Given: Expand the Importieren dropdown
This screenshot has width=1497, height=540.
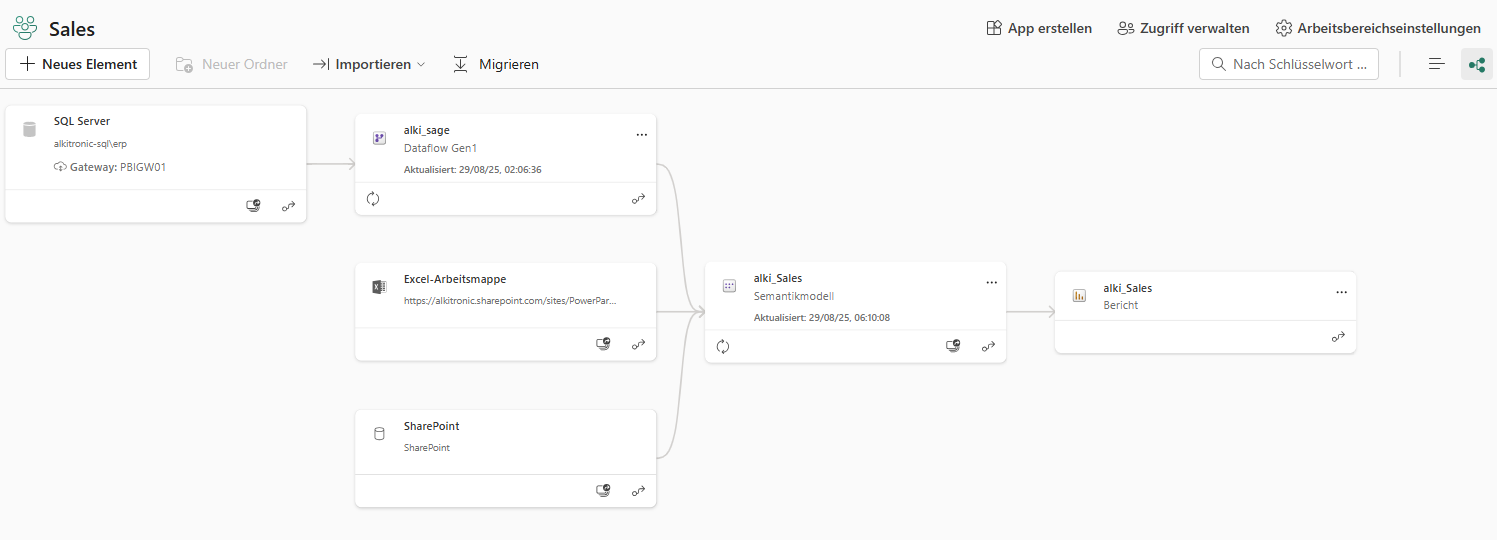Looking at the screenshot, I should point(369,64).
